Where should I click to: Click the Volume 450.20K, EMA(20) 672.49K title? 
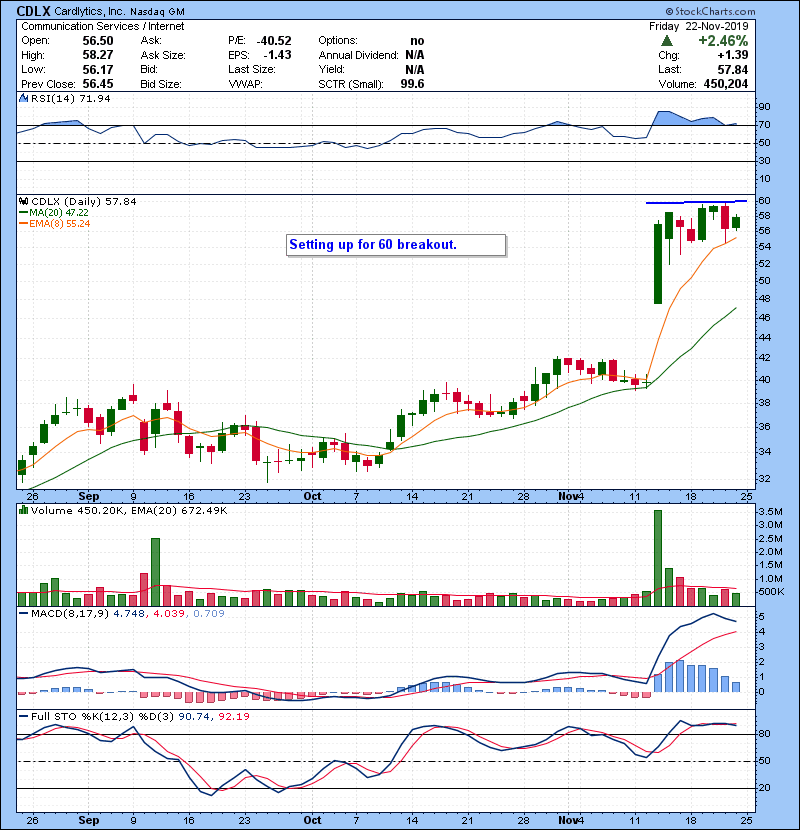[x=129, y=510]
